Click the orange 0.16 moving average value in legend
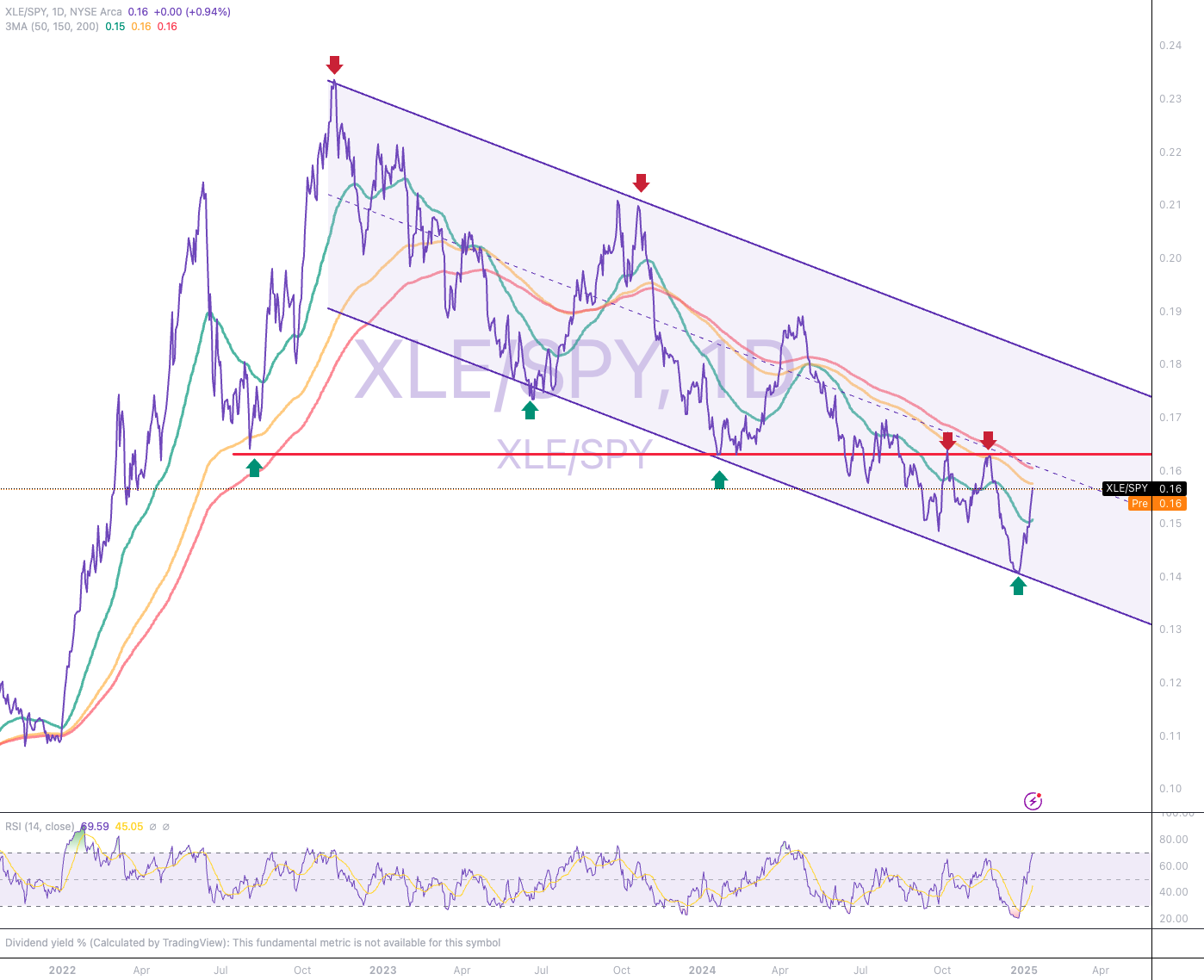 [141, 27]
